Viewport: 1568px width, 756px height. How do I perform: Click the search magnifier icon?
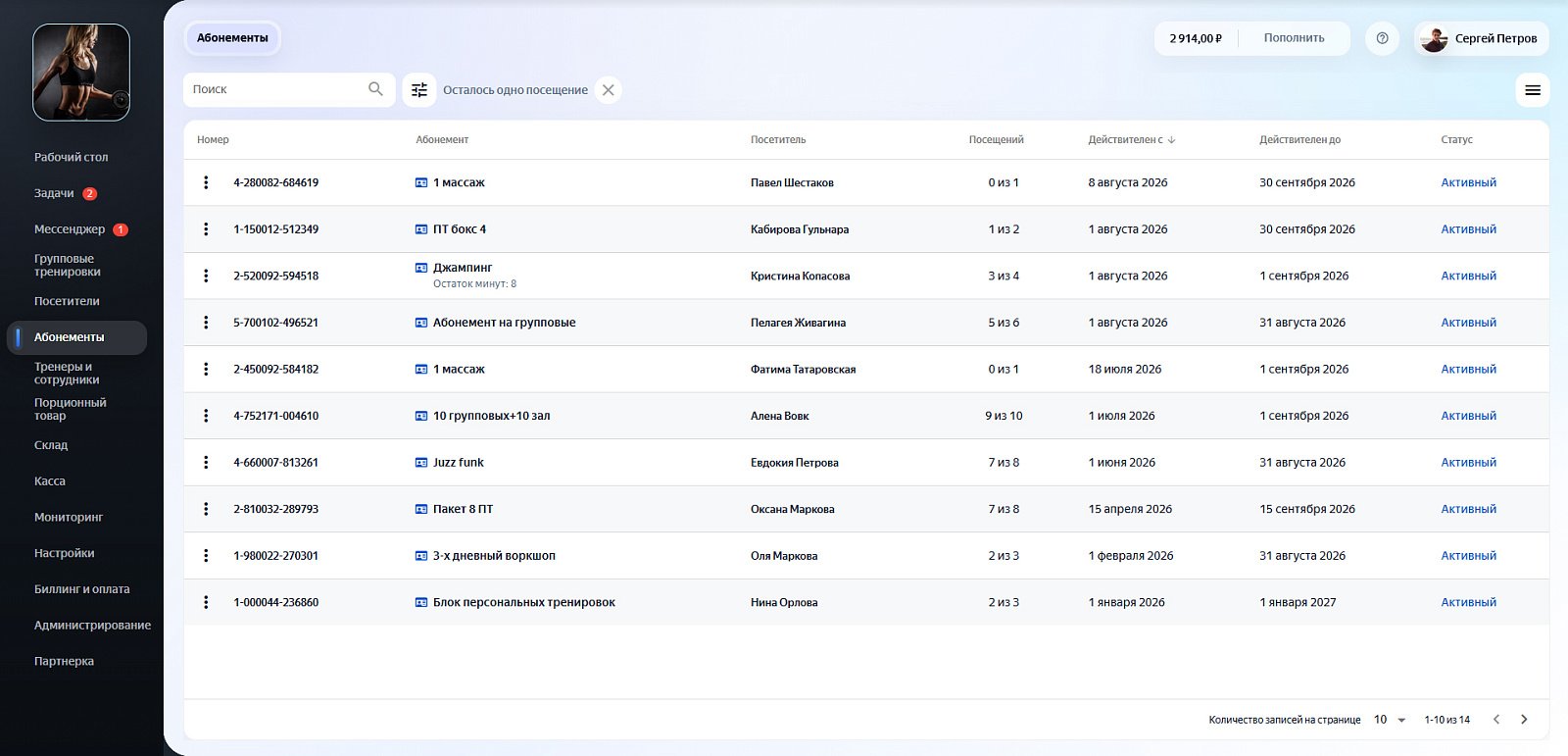(x=375, y=89)
